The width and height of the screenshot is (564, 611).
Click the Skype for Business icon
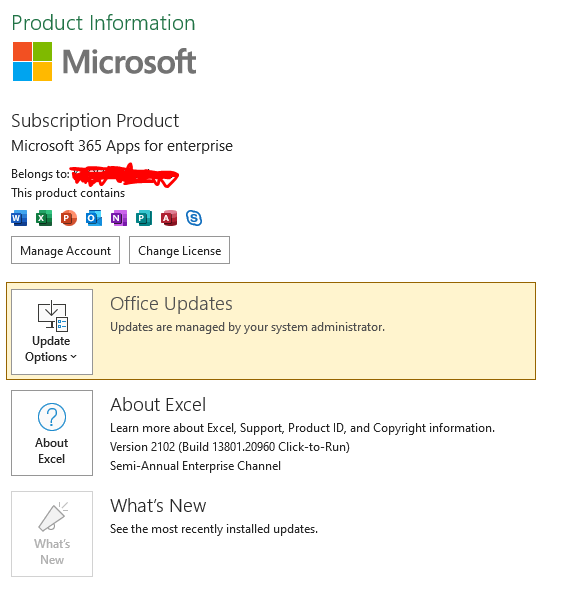pyautogui.click(x=194, y=218)
